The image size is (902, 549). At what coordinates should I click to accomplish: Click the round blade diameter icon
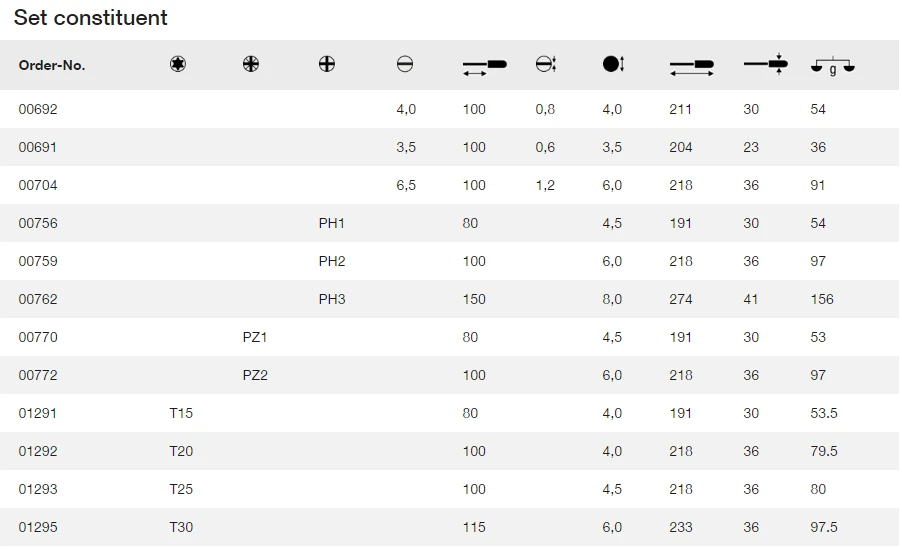[613, 65]
